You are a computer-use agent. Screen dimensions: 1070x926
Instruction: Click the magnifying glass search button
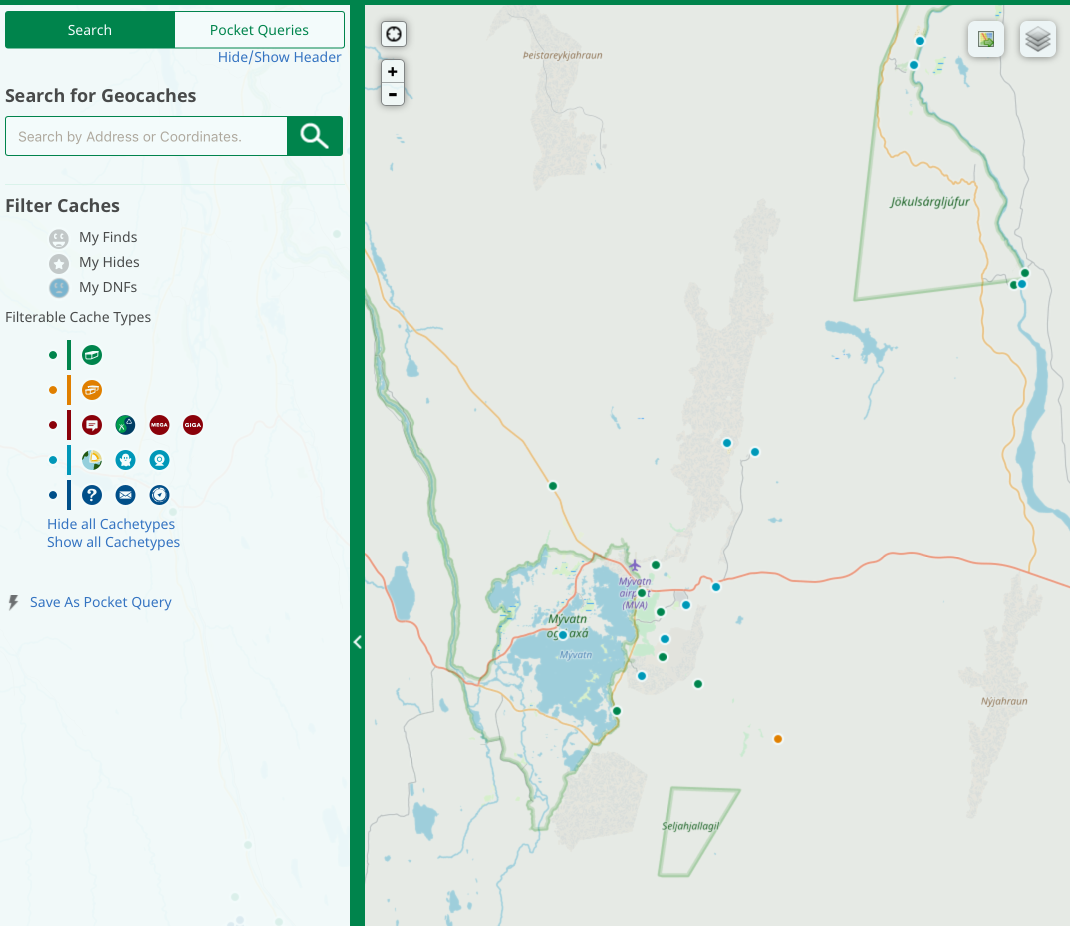[x=315, y=136]
